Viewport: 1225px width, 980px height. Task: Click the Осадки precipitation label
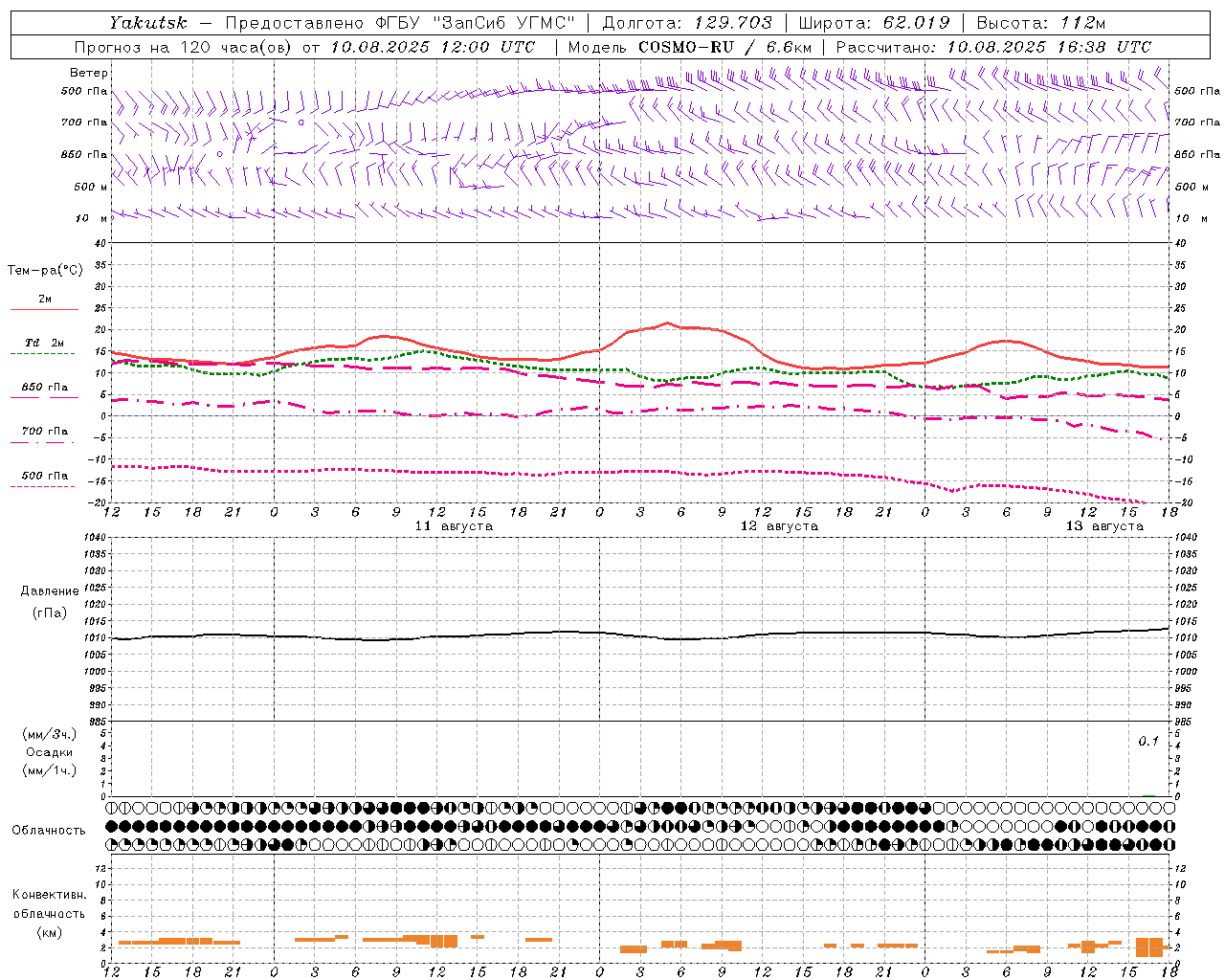(50, 752)
